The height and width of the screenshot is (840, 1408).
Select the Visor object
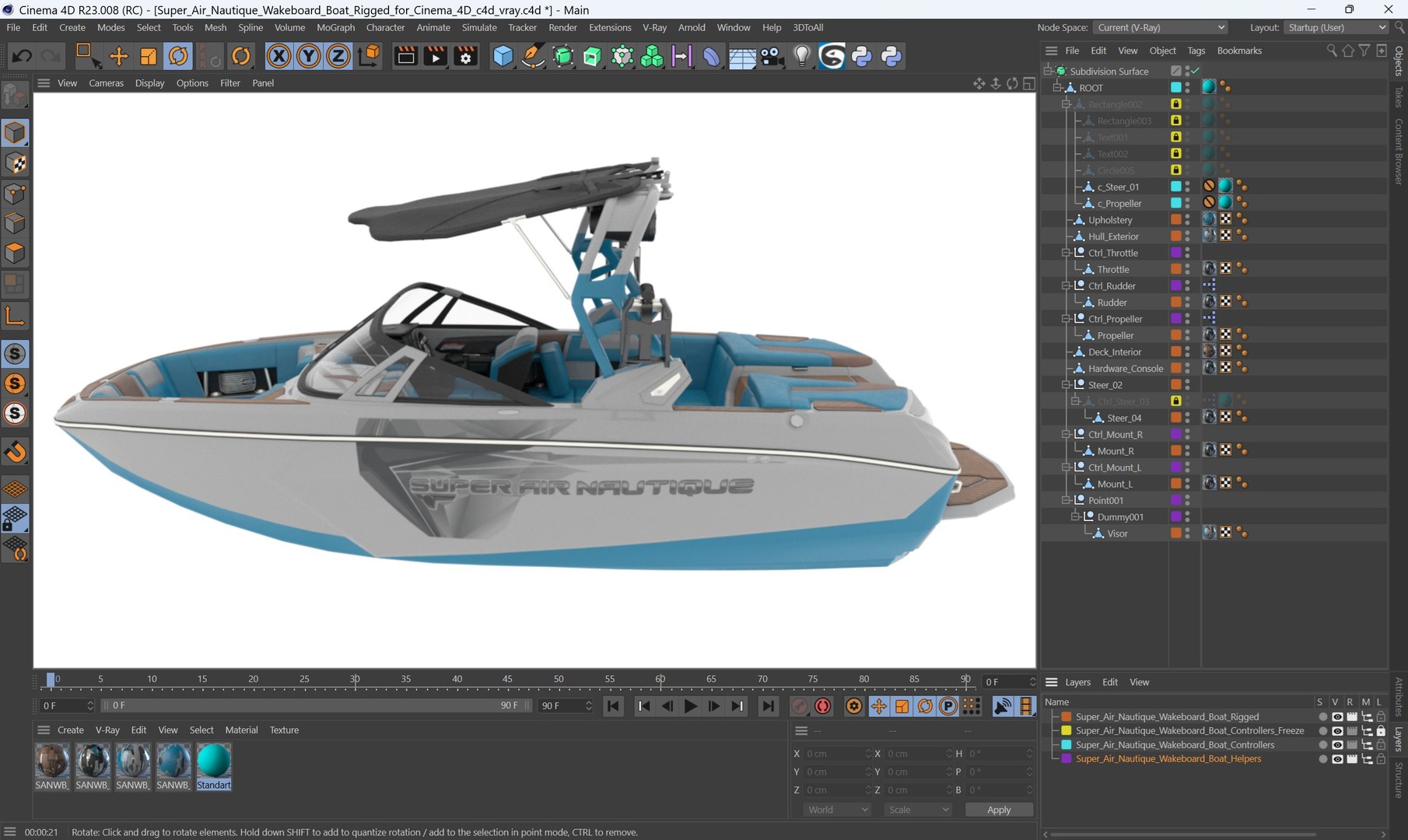(1117, 534)
